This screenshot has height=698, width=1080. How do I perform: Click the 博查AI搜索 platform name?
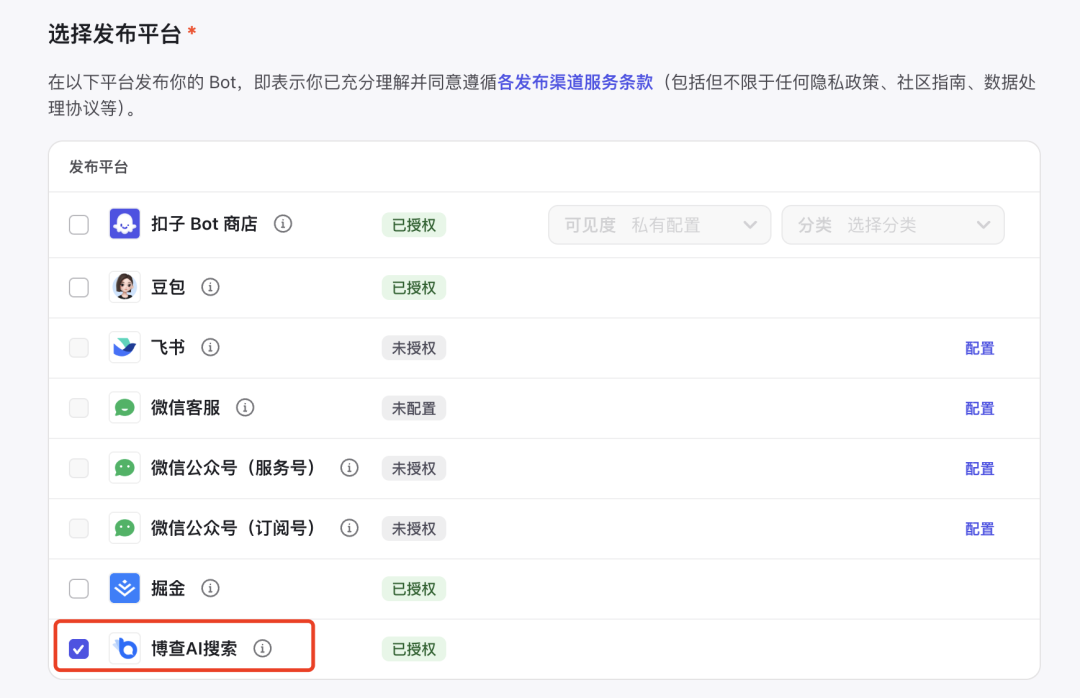click(x=194, y=648)
